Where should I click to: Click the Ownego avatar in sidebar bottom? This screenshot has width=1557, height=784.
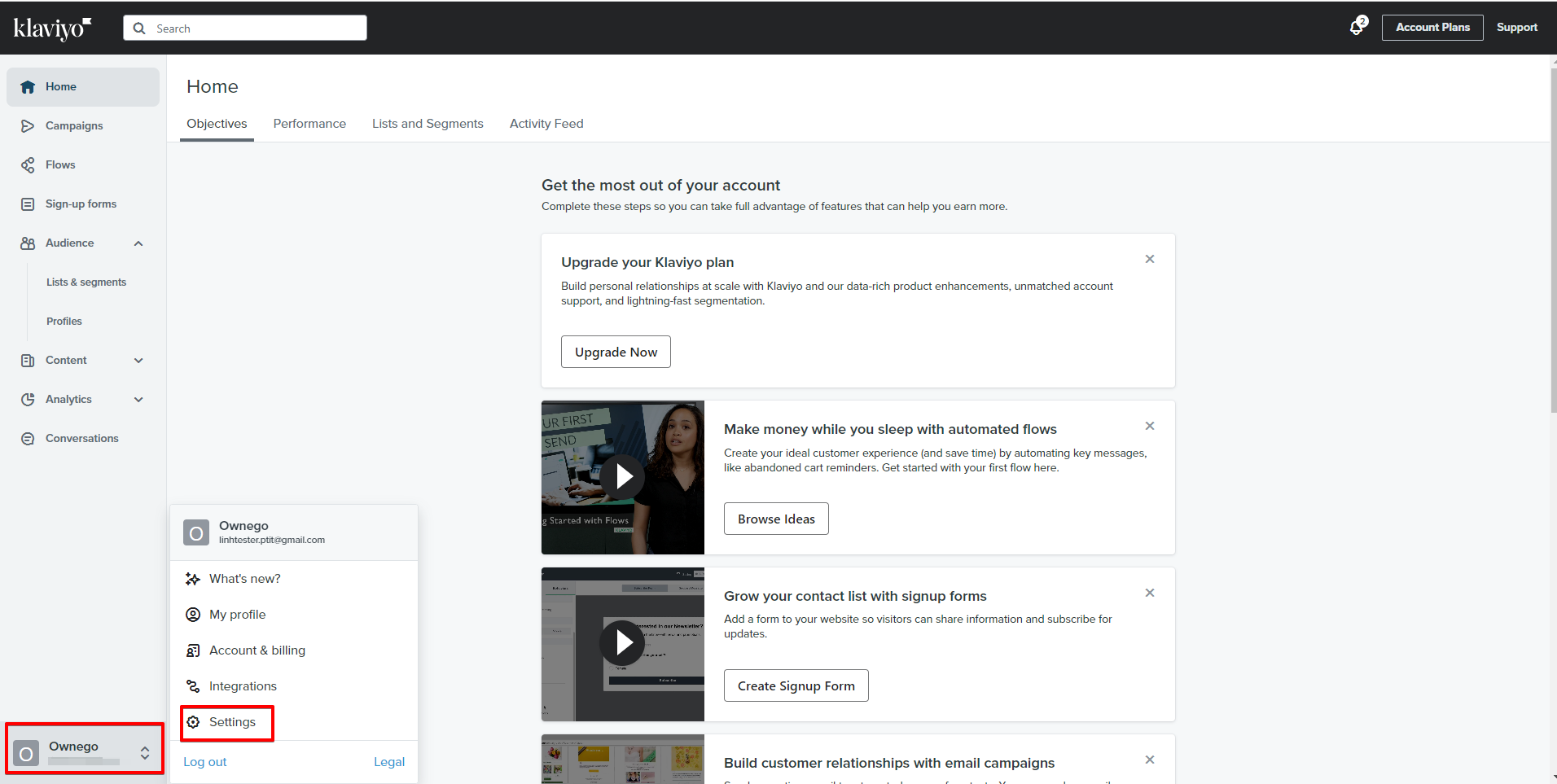[x=26, y=754]
